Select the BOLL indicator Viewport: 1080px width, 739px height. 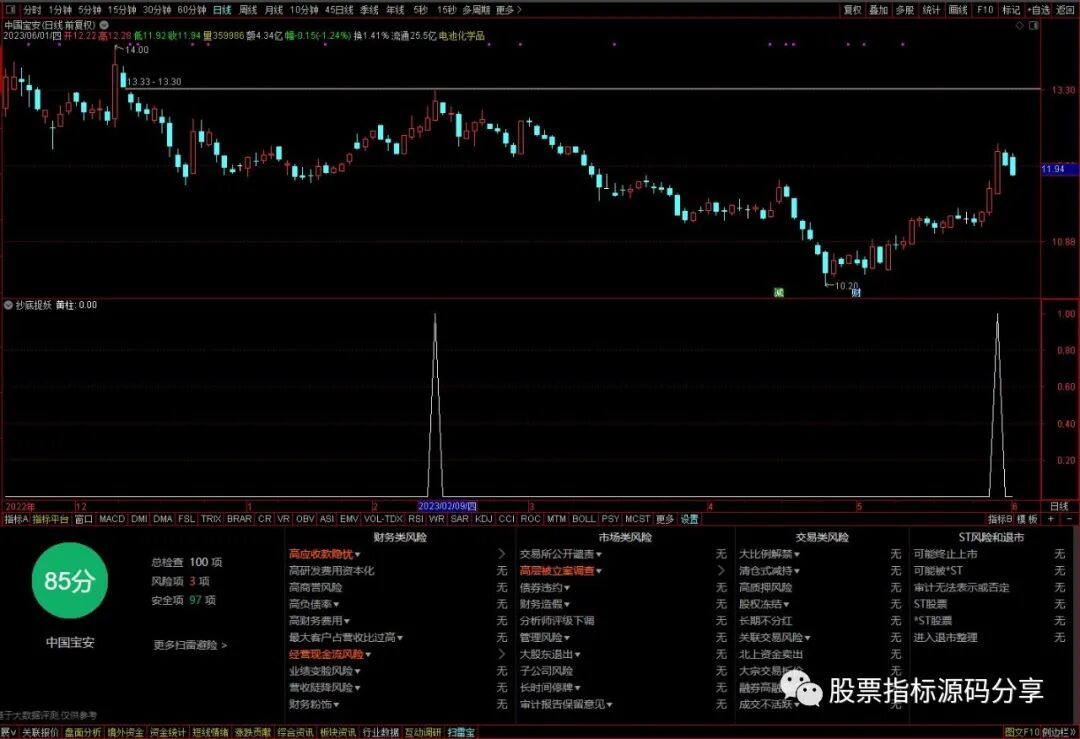click(x=583, y=519)
